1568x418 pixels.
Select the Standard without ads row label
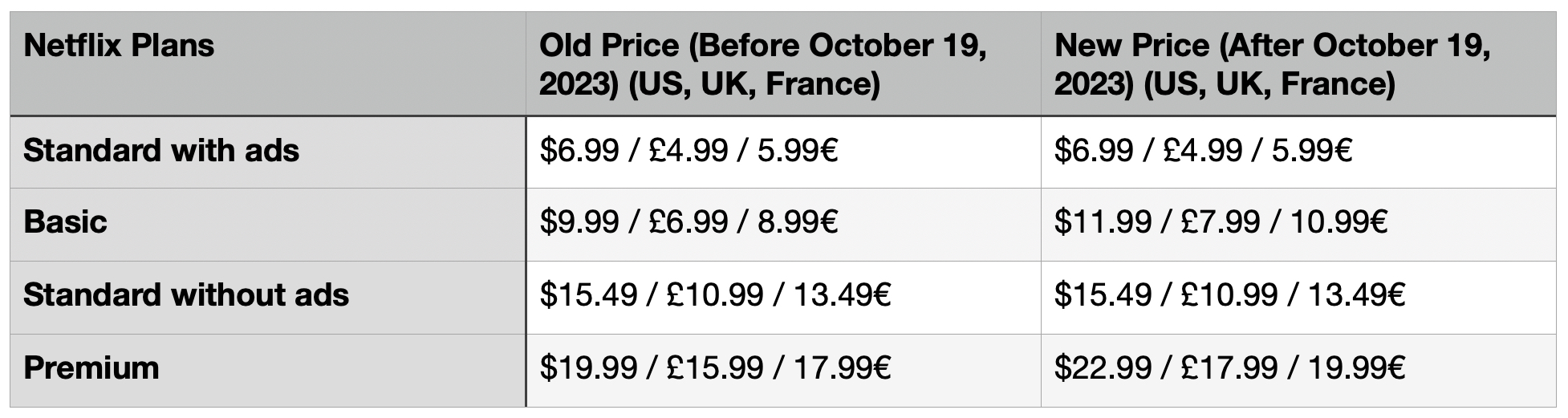[x=186, y=295]
